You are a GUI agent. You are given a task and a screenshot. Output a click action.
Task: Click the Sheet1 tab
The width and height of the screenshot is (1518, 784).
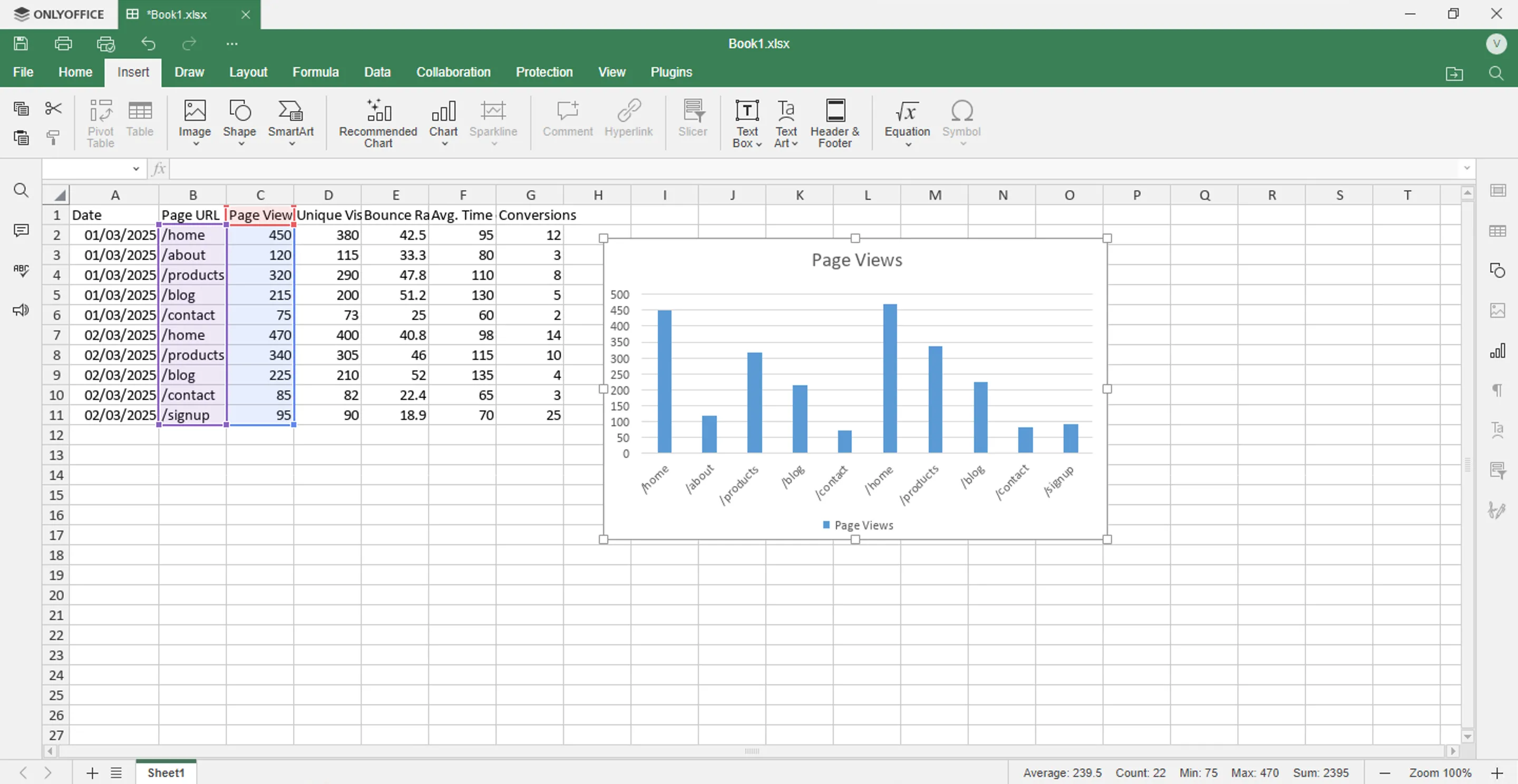pyautogui.click(x=166, y=772)
